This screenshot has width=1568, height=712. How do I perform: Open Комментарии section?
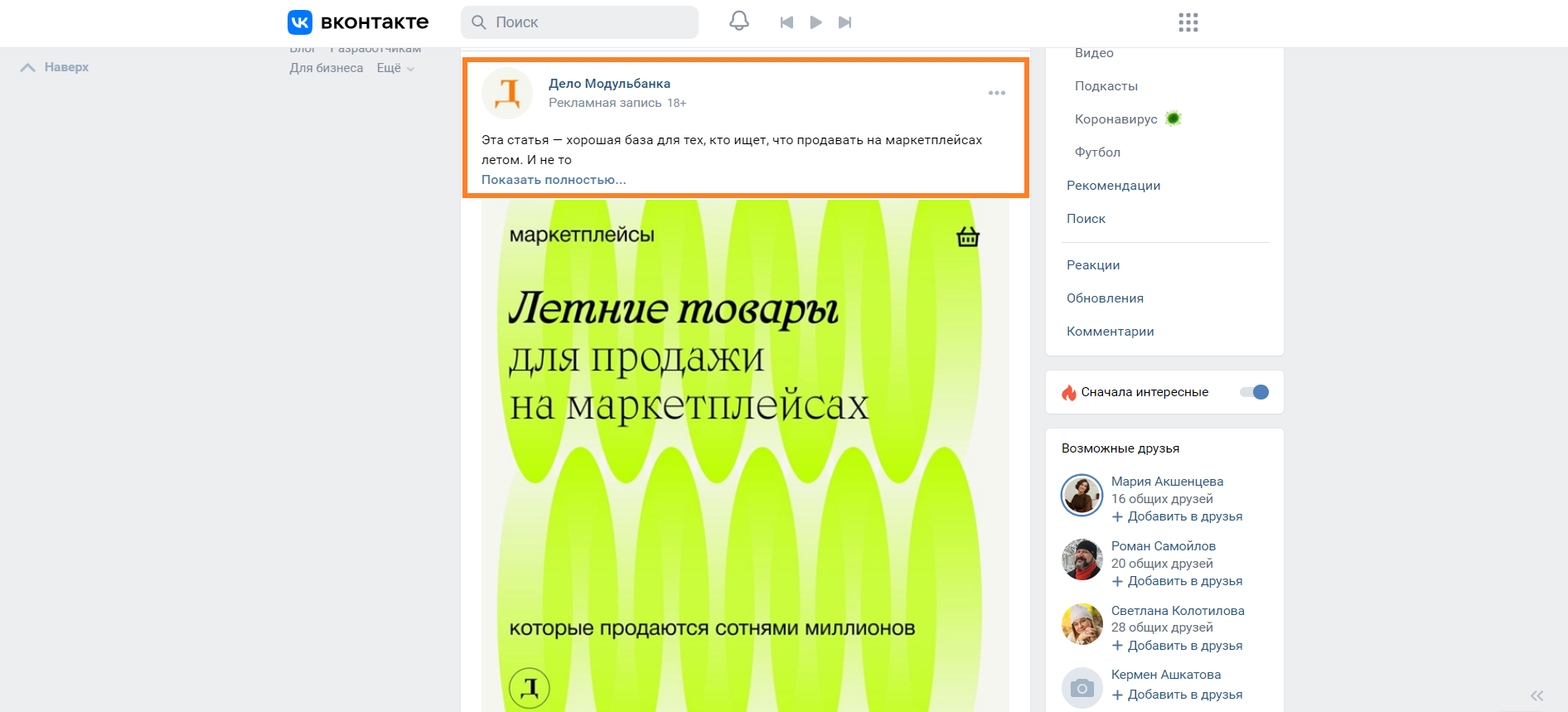coord(1110,332)
